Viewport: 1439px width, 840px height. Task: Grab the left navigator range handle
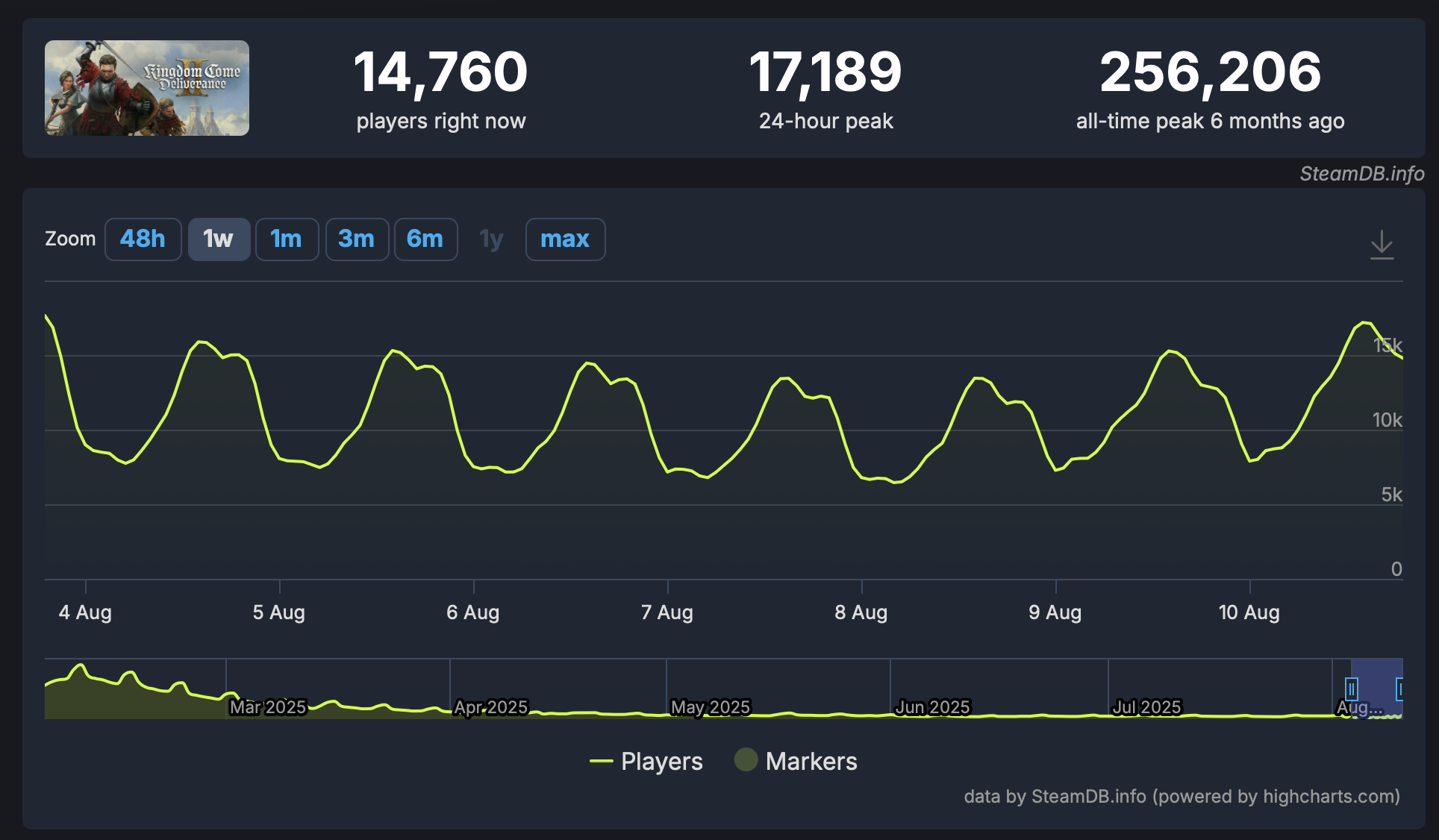click(1352, 689)
